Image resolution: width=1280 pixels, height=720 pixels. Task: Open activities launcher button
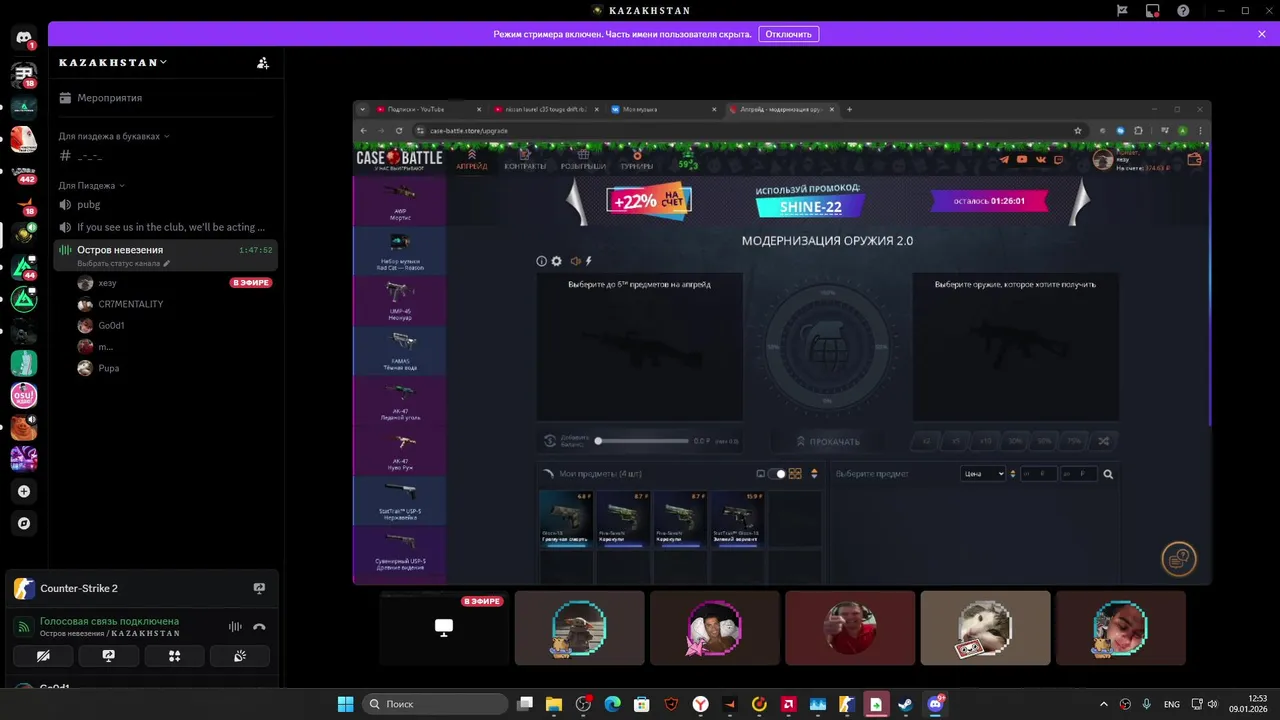[174, 656]
